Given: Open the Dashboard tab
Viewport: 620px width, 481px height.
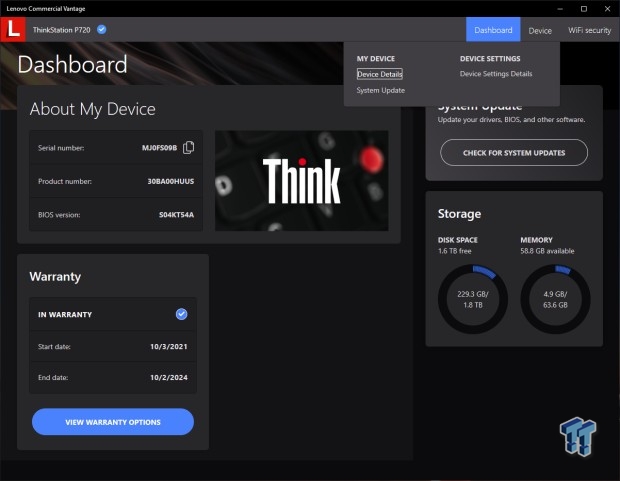Looking at the screenshot, I should click(x=493, y=30).
